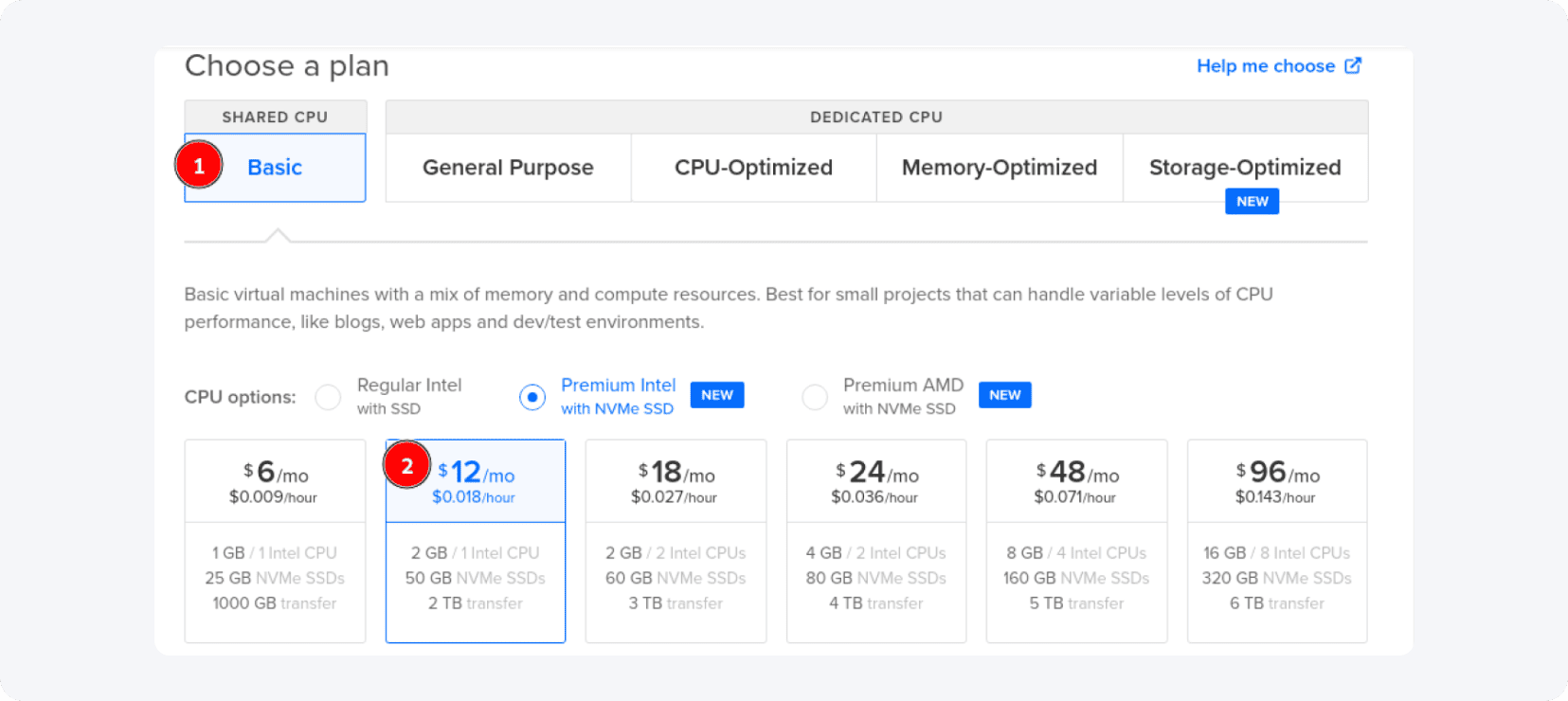Switch to the General Purpose plan tab
The image size is (1568, 701).
pos(507,168)
